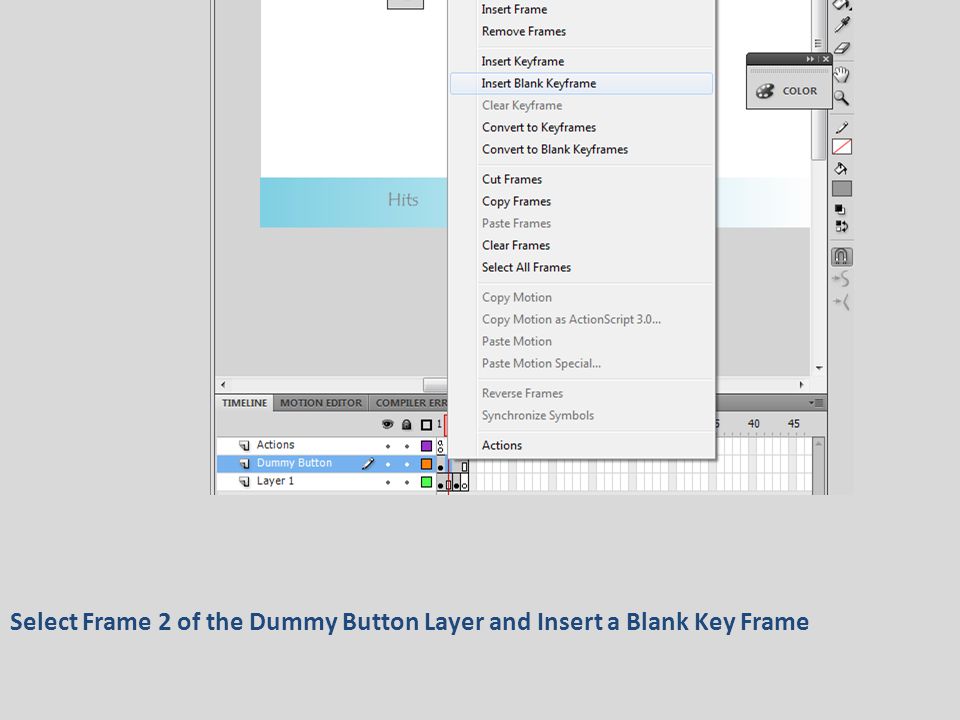Toggle visibility dot of Layer 1
The width and height of the screenshot is (960, 720).
(x=388, y=482)
